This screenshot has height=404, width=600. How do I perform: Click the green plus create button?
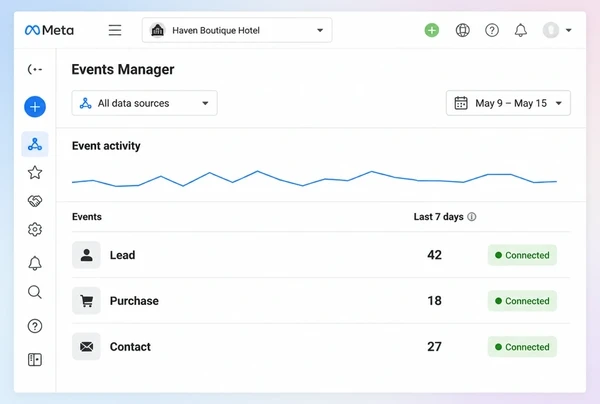click(x=432, y=30)
